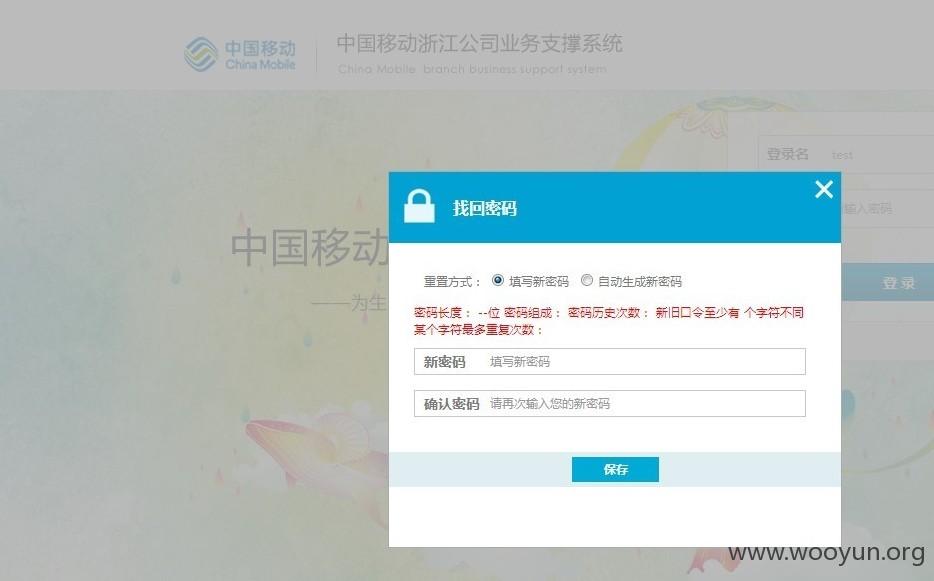Select the 填写新密码 radio button

[497, 280]
